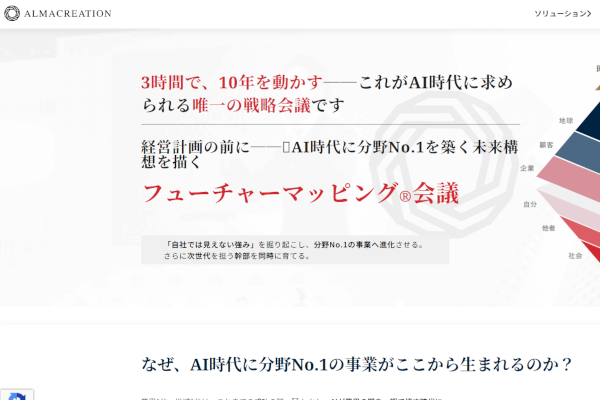Click subheading 経営計画の前に
Viewport: 600px width, 400px height.
(195, 147)
